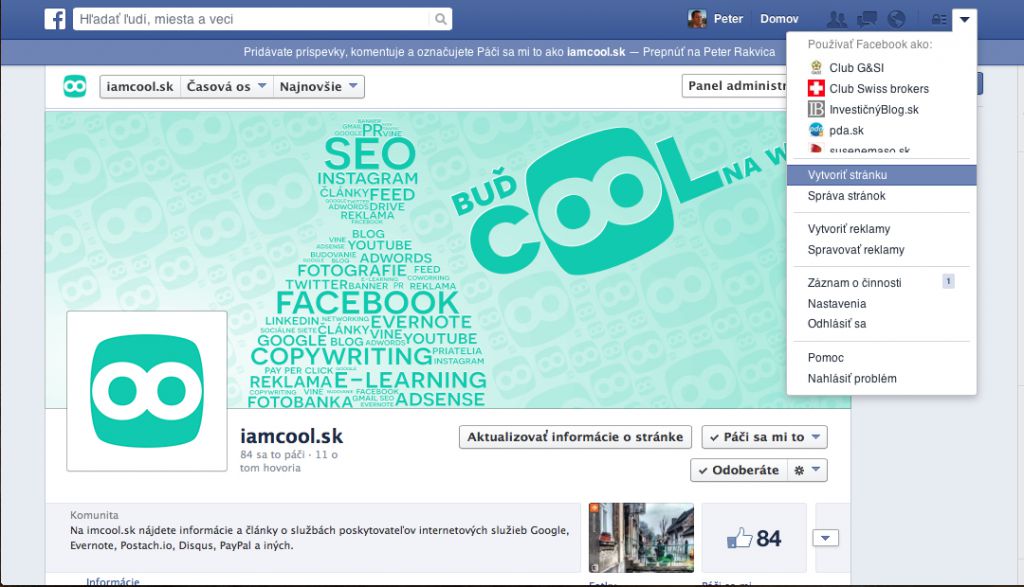The width and height of the screenshot is (1024, 587).
Task: Click the search magnifier icon
Action: [441, 19]
